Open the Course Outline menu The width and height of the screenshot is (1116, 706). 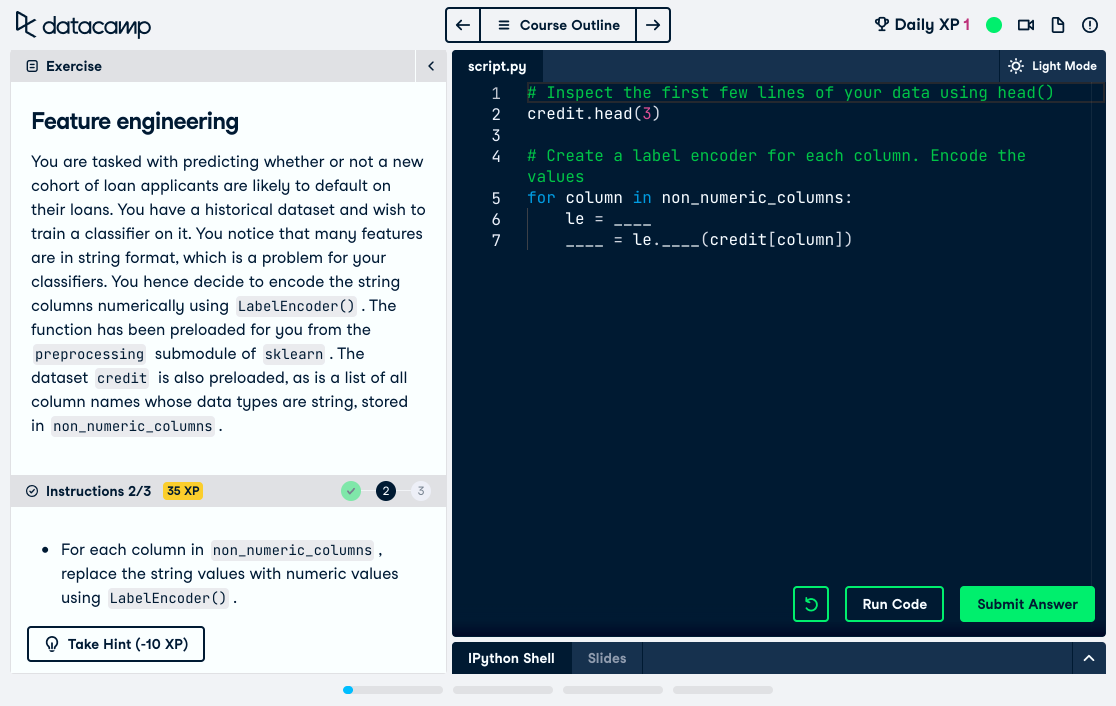click(x=558, y=25)
